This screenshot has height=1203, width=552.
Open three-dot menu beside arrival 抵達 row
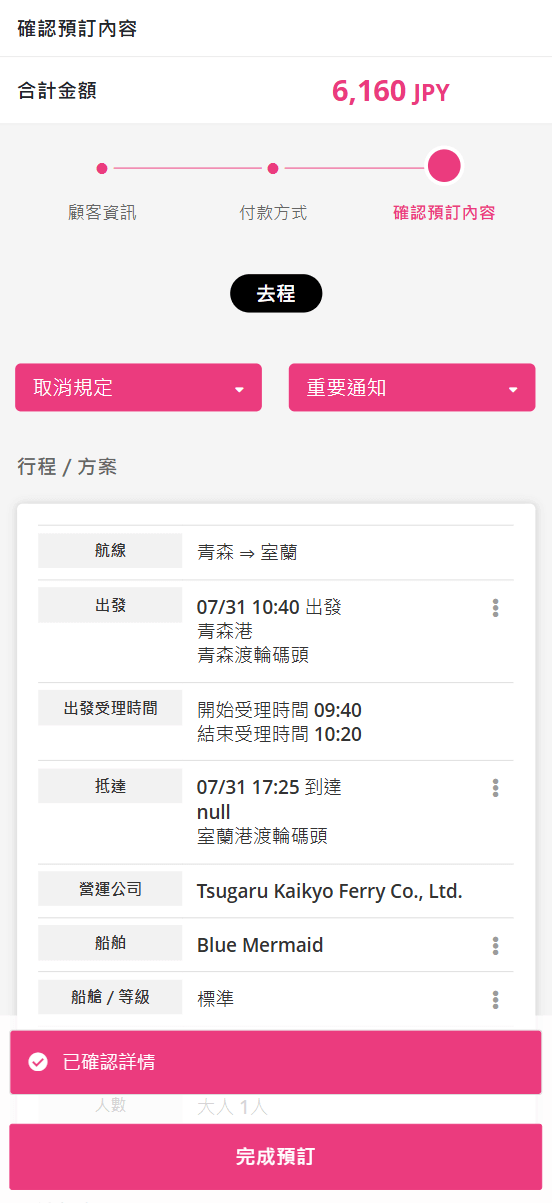495,788
